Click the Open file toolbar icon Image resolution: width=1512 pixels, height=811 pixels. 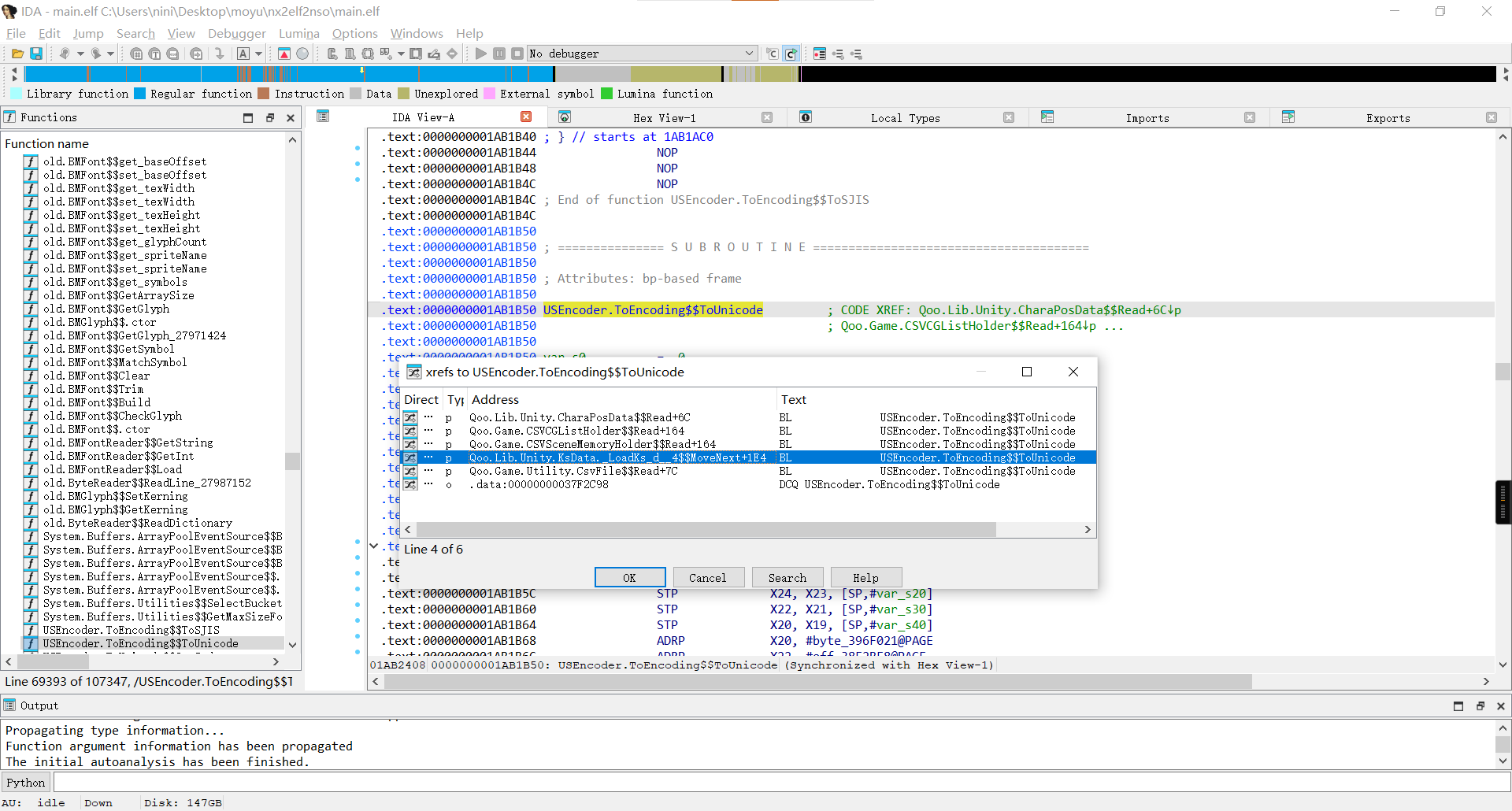click(17, 54)
